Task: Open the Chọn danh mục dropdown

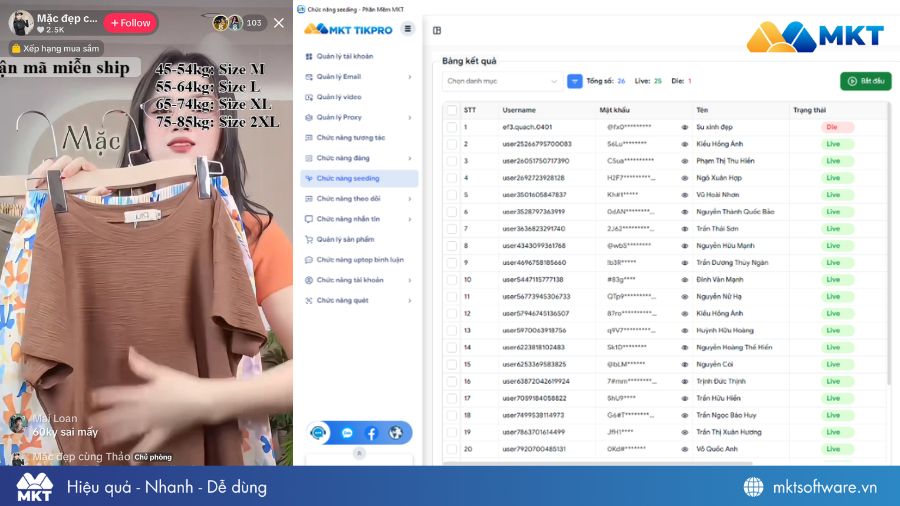Action: [502, 81]
